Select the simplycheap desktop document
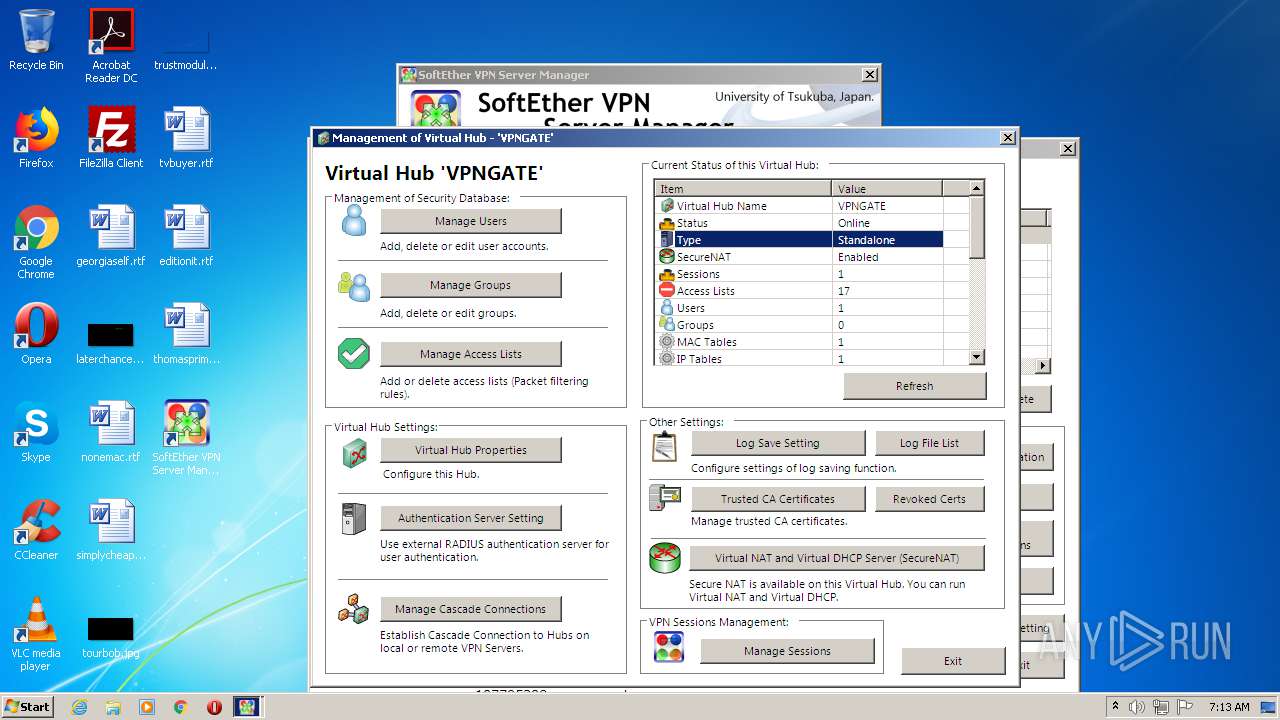 pos(111,530)
